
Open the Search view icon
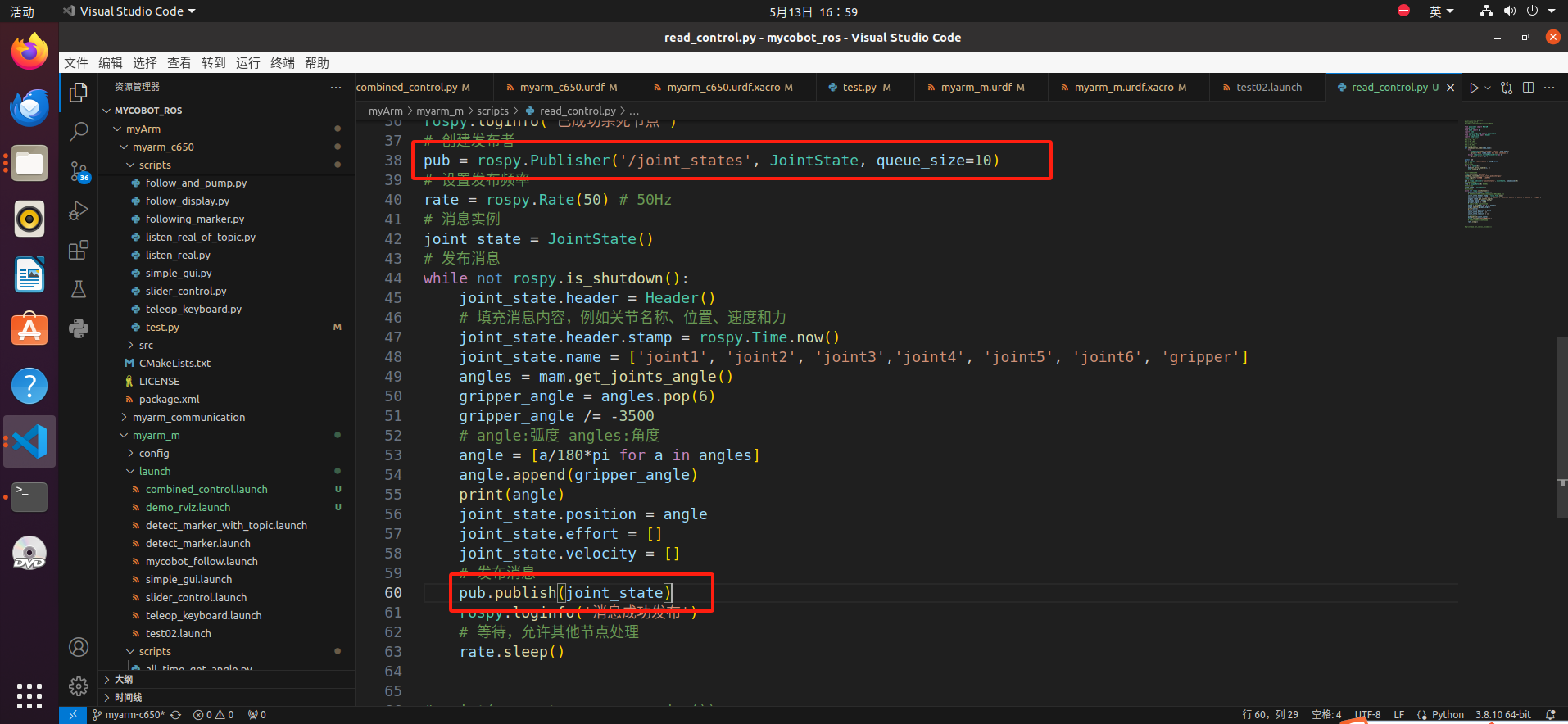point(79,131)
